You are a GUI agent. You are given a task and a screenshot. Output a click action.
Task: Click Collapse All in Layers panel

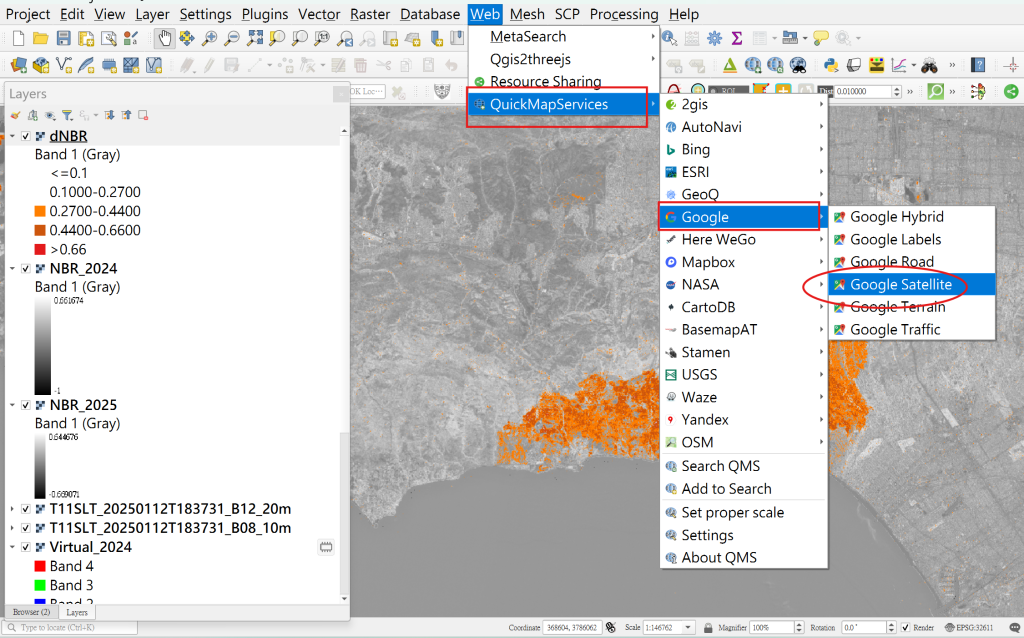tap(126, 116)
